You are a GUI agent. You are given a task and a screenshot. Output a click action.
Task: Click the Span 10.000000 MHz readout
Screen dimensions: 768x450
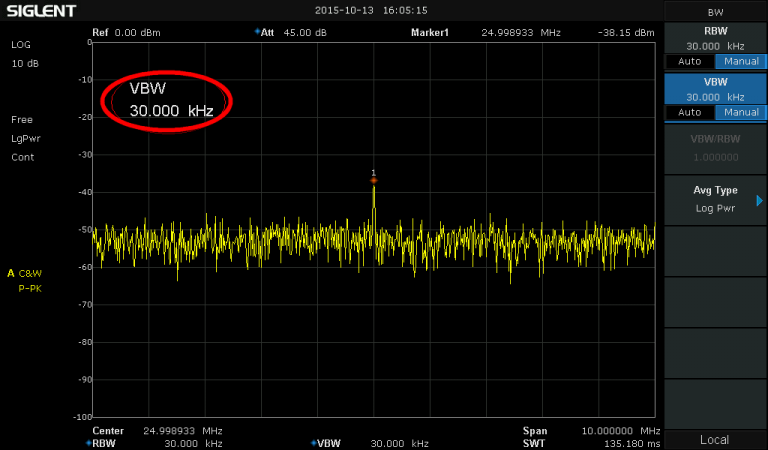[590, 430]
